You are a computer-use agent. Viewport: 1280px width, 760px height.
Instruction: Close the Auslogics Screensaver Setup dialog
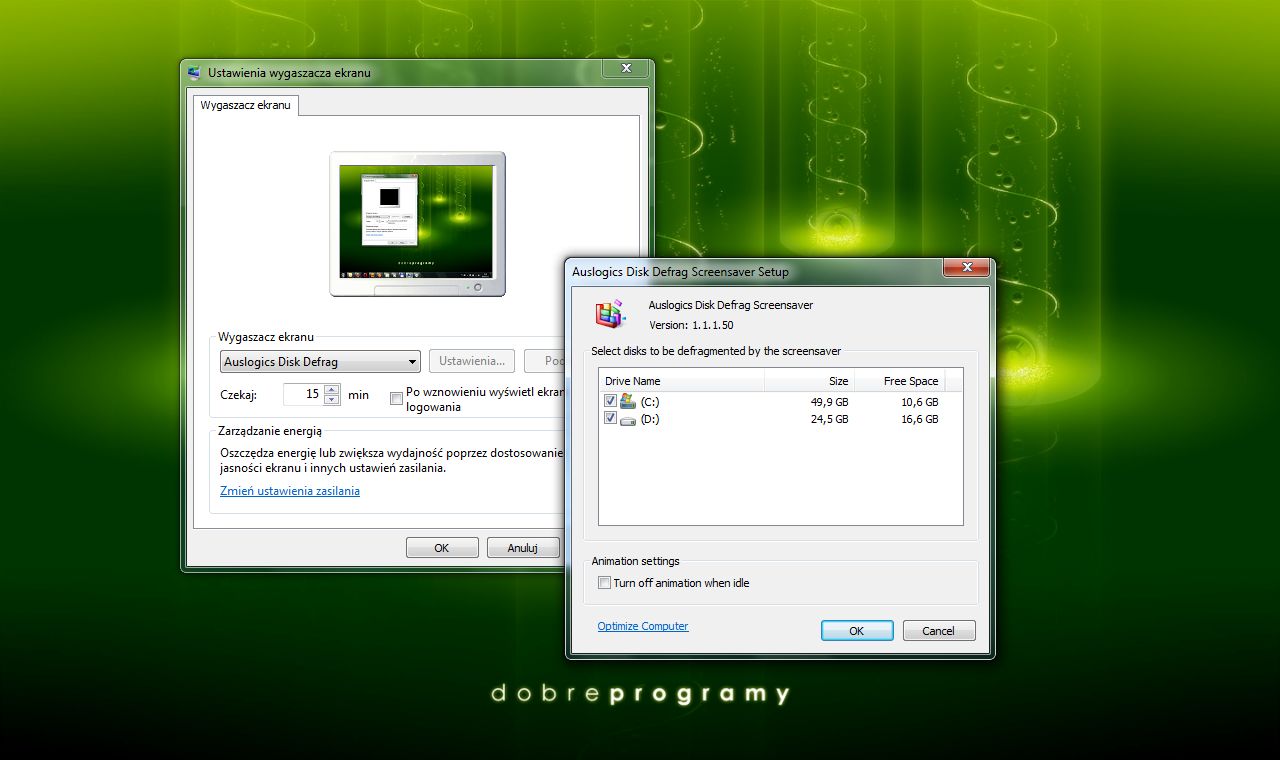pyautogui.click(x=967, y=267)
